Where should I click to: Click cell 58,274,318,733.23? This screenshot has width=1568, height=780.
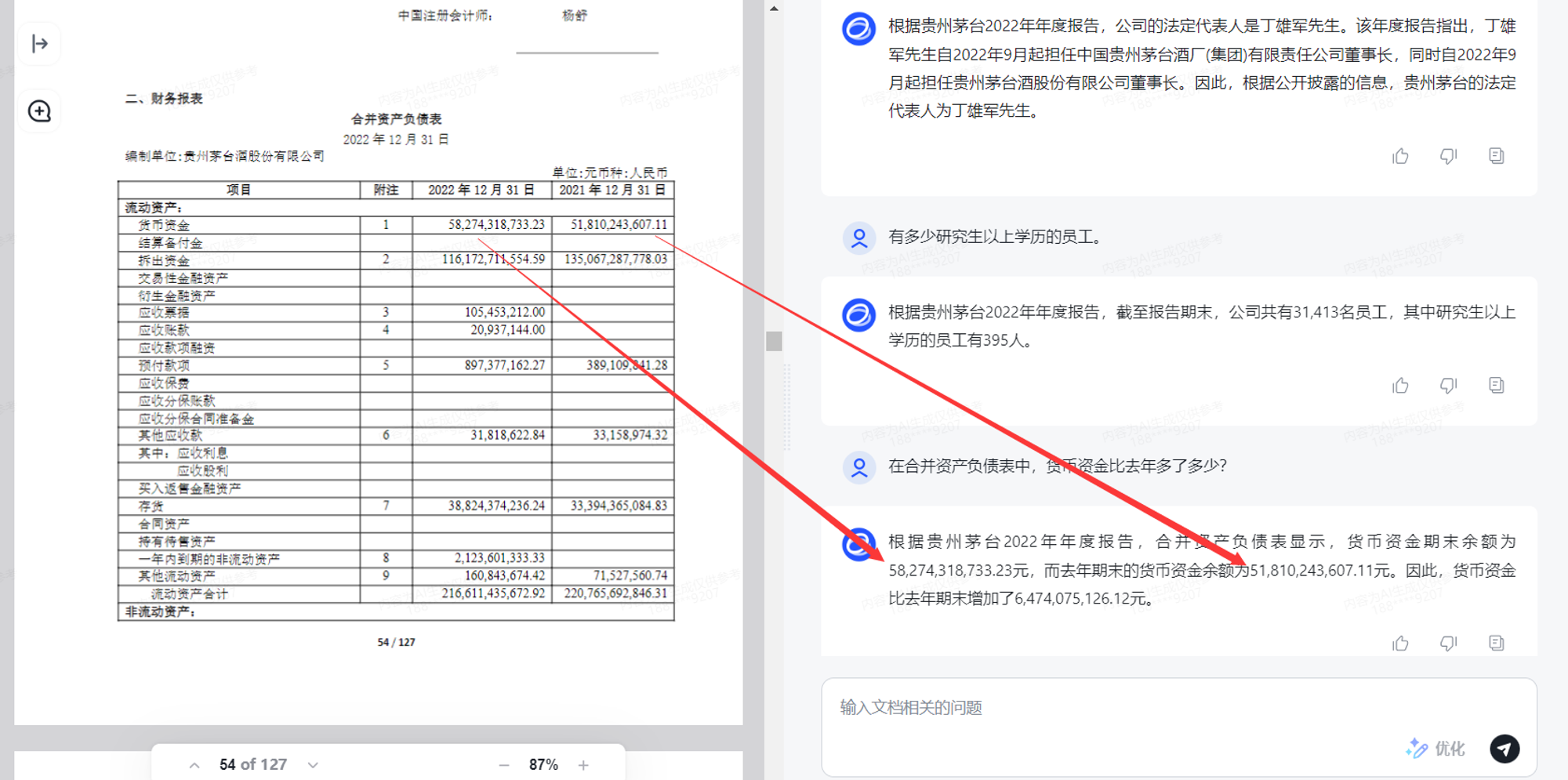point(496,225)
